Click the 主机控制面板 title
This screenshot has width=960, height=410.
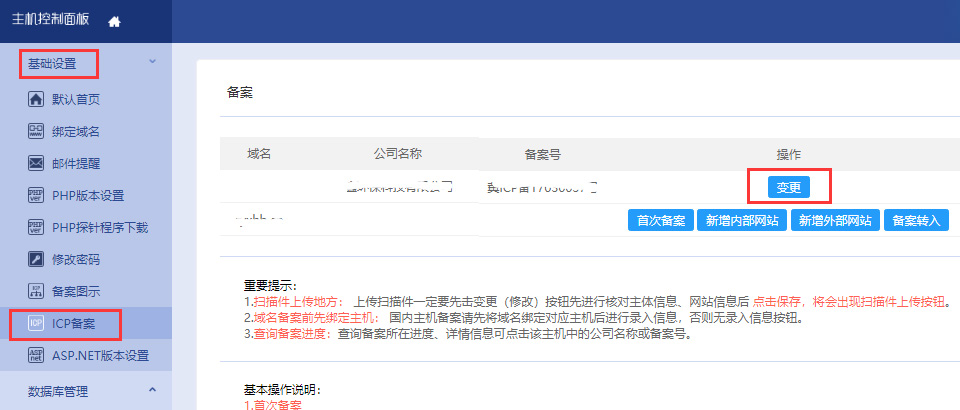coord(51,20)
